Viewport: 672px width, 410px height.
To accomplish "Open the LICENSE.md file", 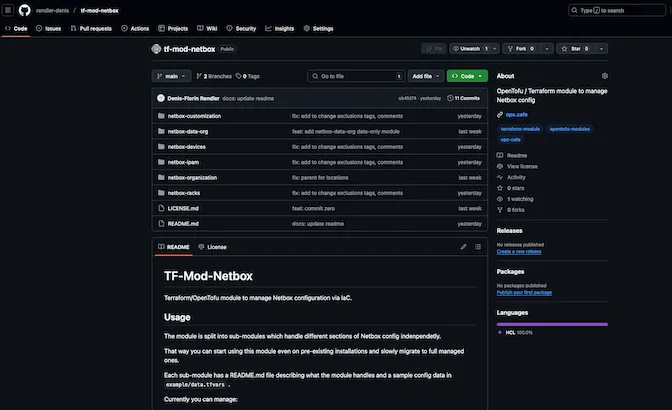I will pyautogui.click(x=183, y=209).
